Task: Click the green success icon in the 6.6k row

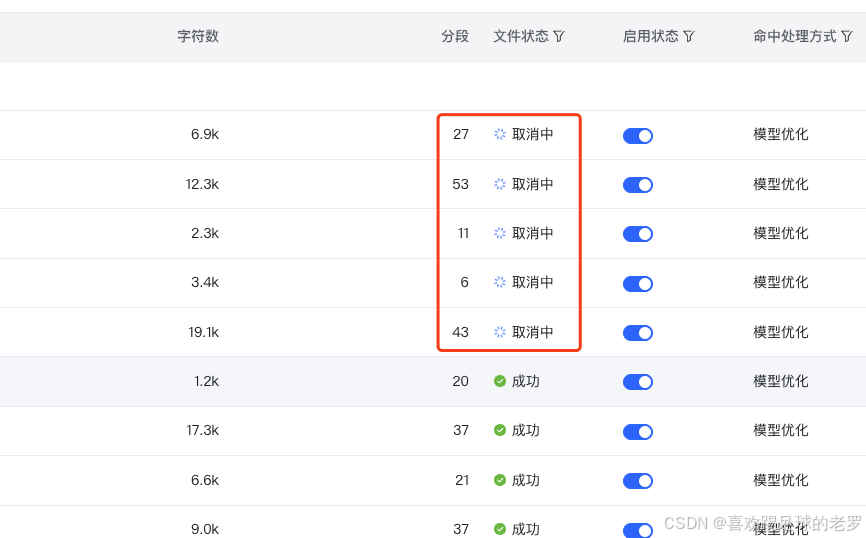Action: click(x=500, y=480)
